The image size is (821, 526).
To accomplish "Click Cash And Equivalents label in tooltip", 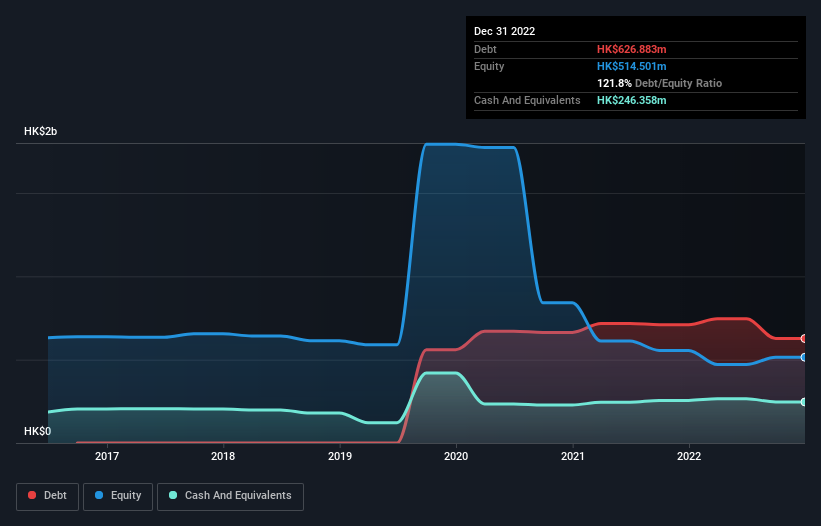I will pos(527,100).
